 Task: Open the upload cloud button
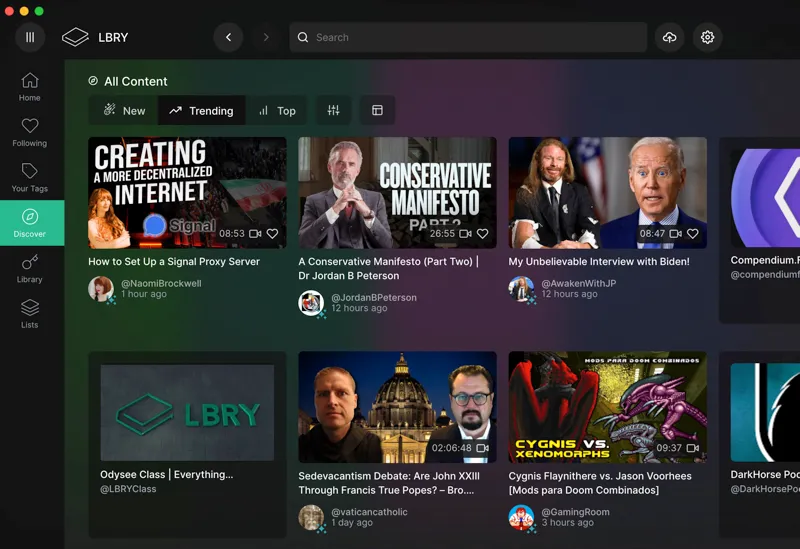pyautogui.click(x=669, y=37)
